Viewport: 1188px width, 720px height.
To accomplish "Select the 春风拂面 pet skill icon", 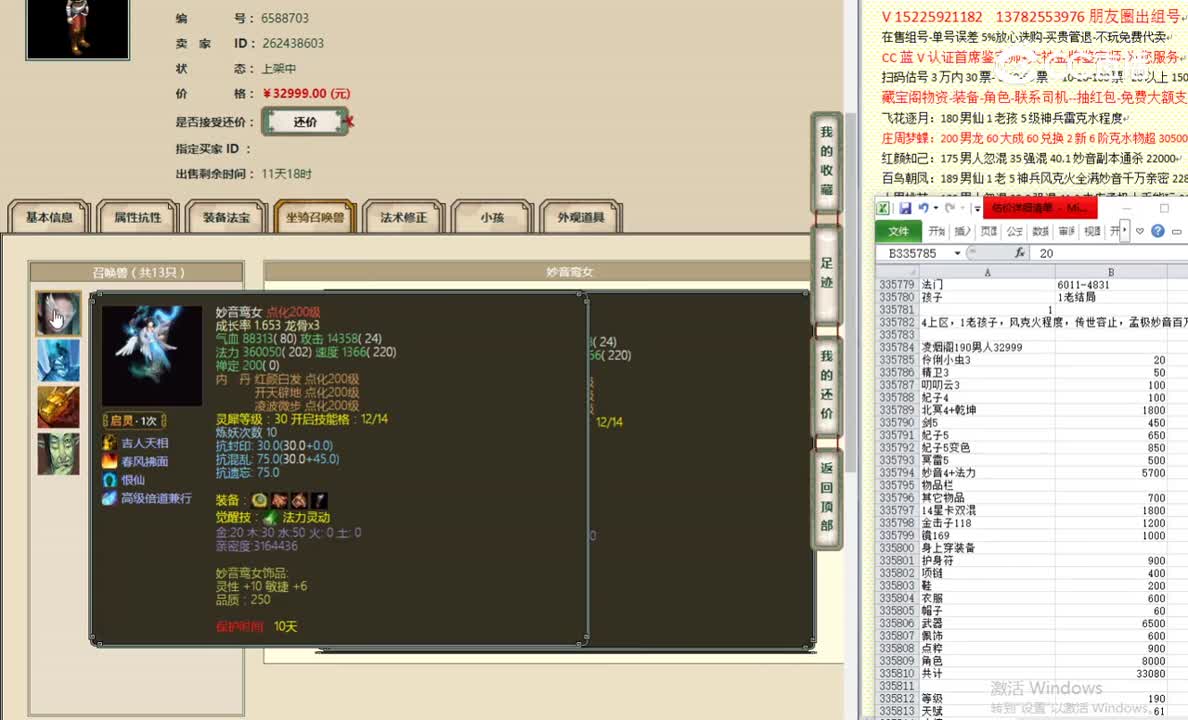I will pyautogui.click(x=109, y=461).
